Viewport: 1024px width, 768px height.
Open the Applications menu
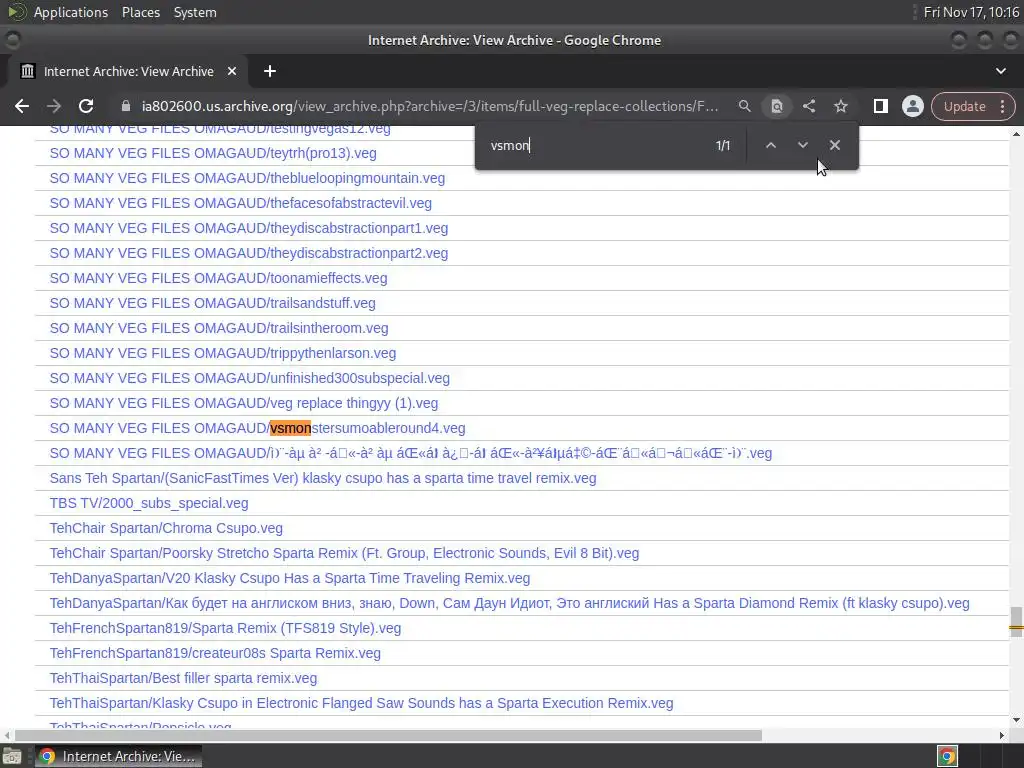(x=71, y=12)
